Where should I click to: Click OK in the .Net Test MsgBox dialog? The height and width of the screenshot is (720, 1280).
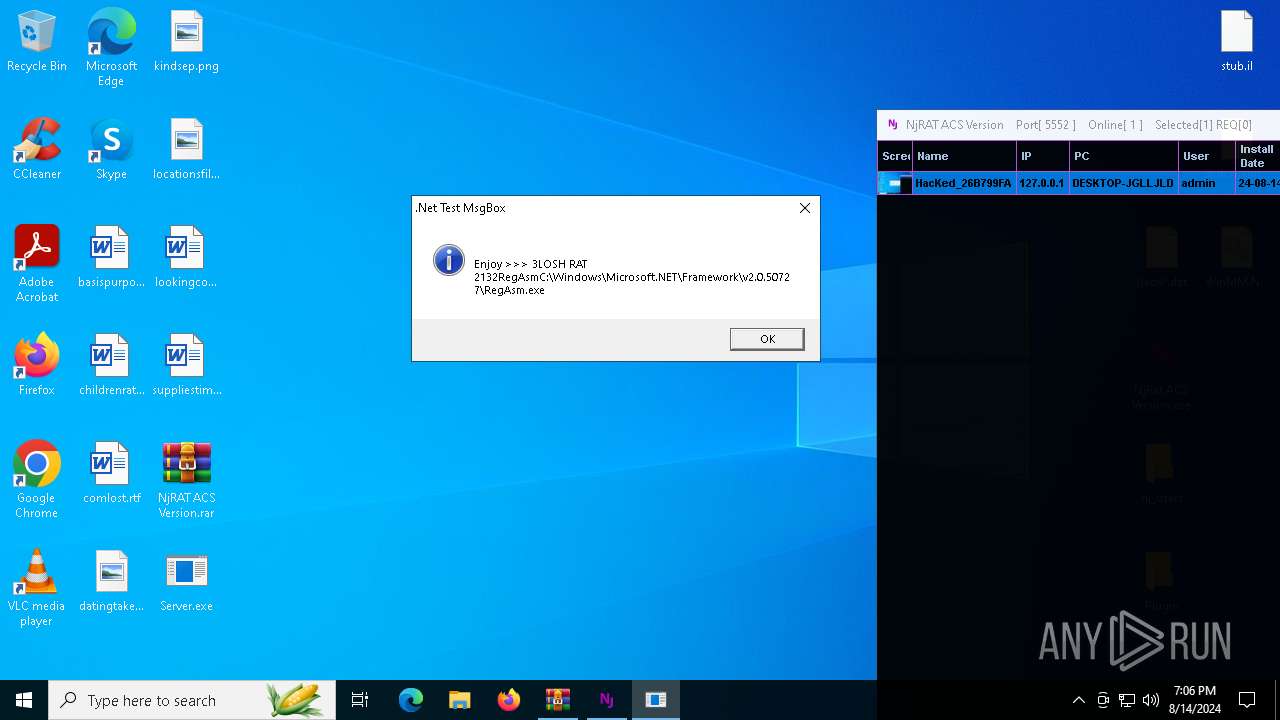pyautogui.click(x=767, y=339)
